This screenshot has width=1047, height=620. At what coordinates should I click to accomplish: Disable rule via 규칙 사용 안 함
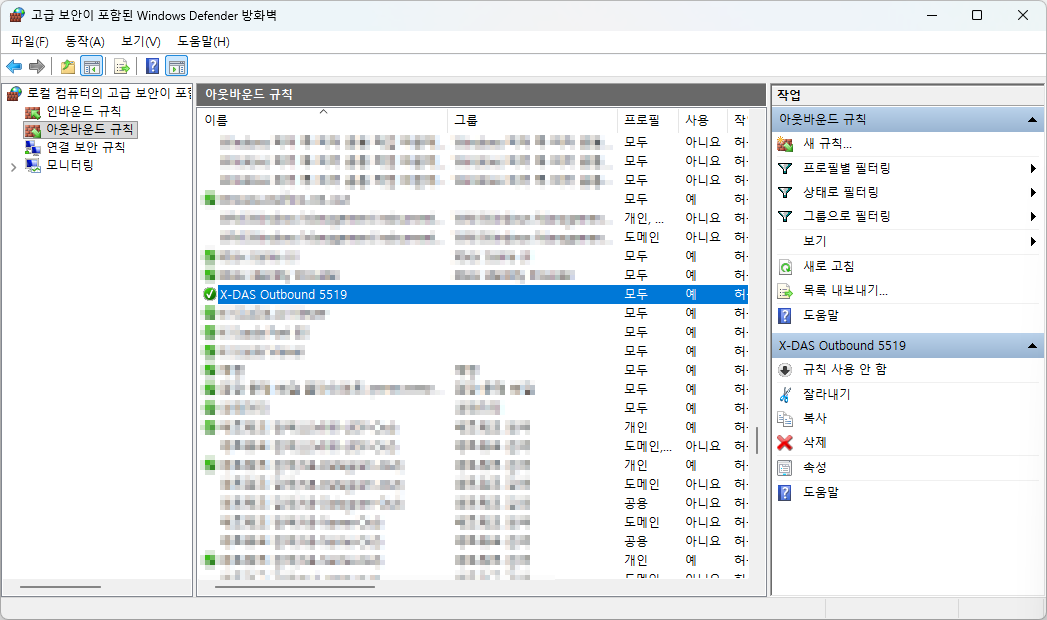(844, 370)
